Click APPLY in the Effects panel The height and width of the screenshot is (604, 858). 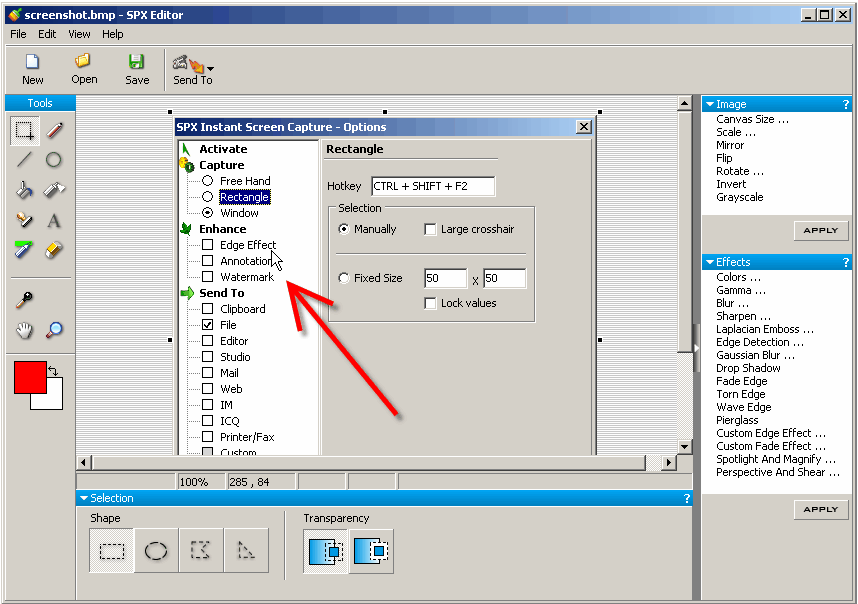click(x=821, y=509)
